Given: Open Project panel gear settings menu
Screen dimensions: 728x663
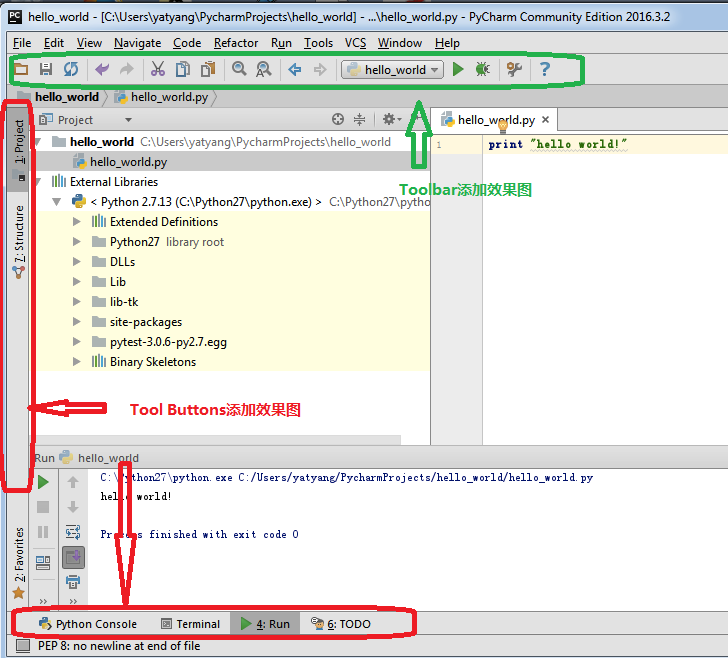Looking at the screenshot, I should click(x=391, y=120).
